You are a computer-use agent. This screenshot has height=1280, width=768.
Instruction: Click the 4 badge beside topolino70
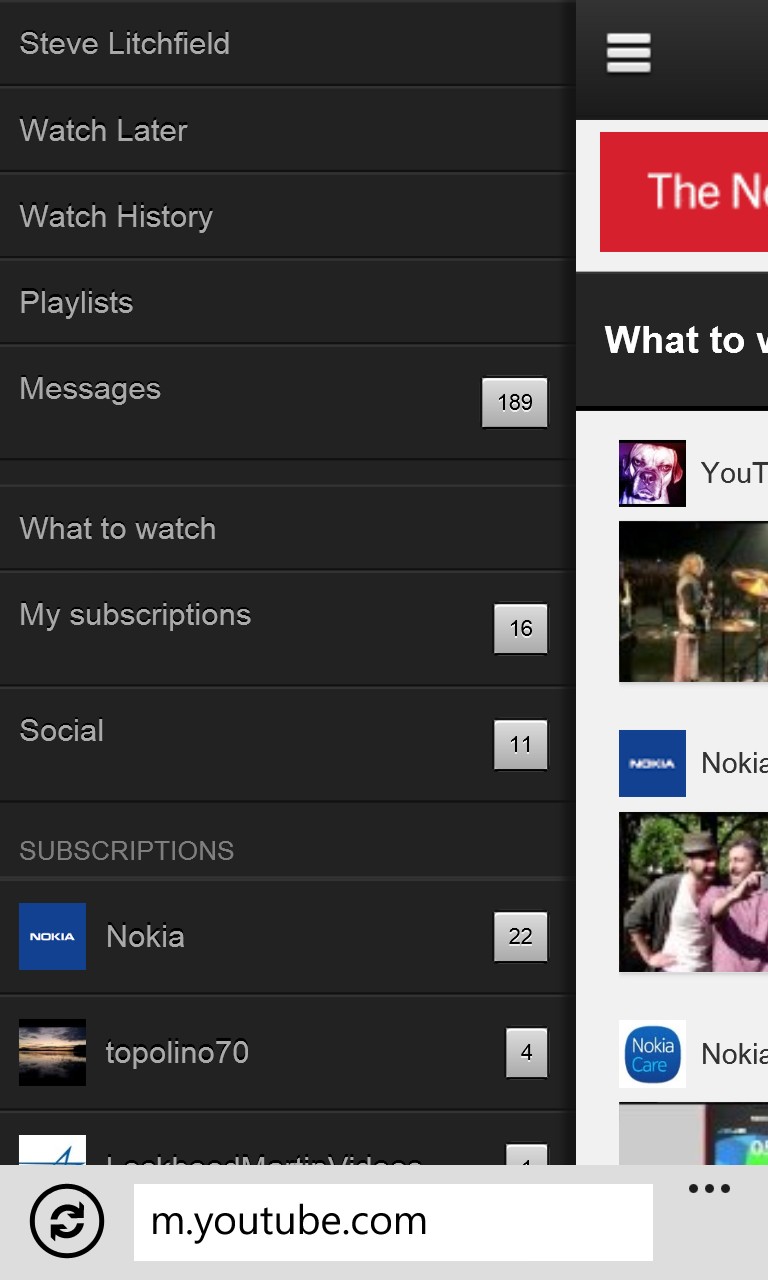(x=527, y=1052)
